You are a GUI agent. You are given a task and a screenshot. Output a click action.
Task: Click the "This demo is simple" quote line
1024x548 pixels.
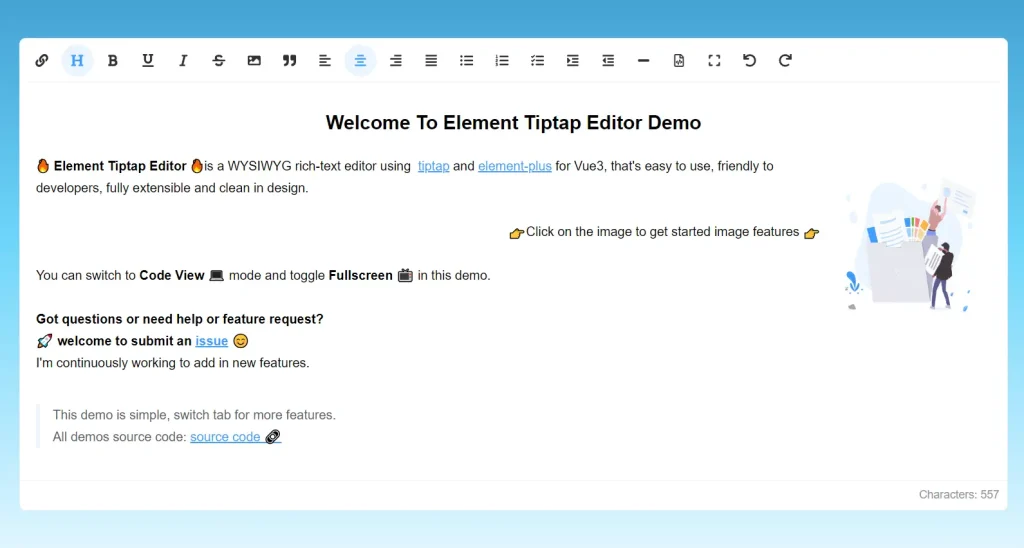[194, 415]
